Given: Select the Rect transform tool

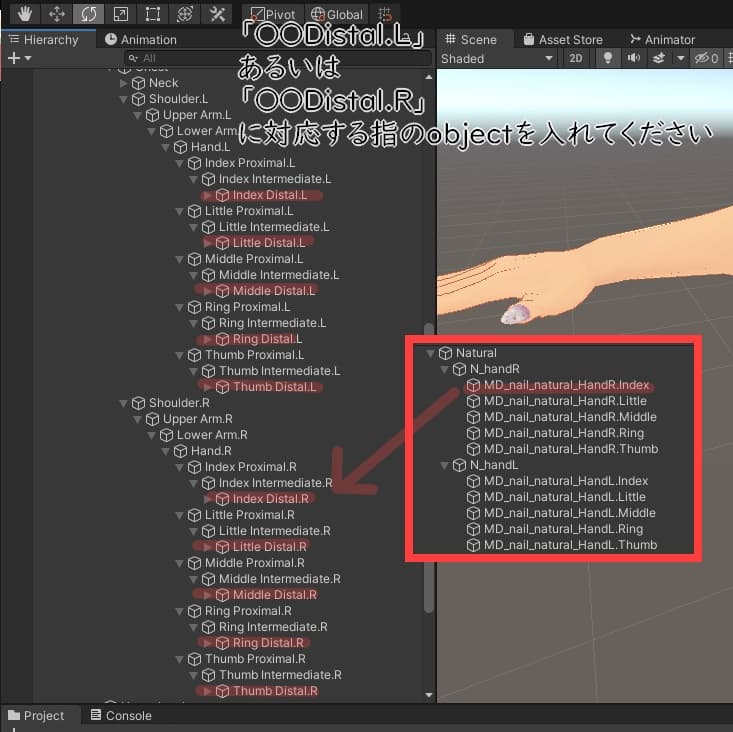Looking at the screenshot, I should 152,14.
